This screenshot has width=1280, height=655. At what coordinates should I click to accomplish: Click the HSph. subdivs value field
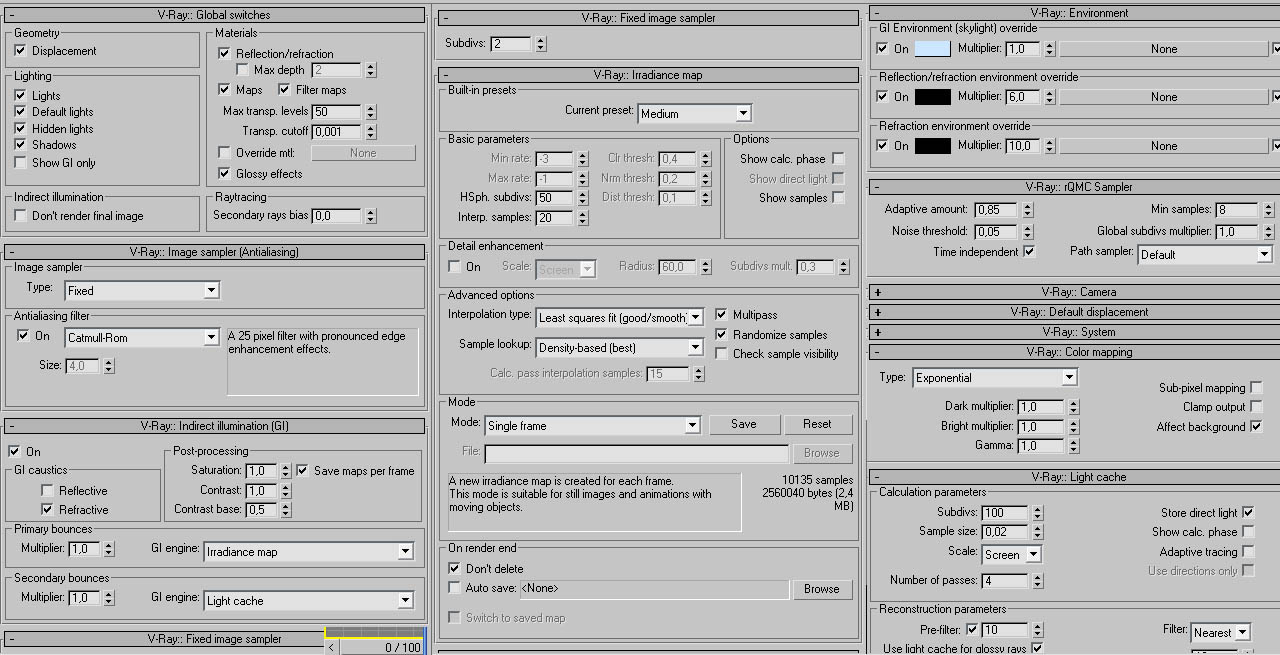[x=553, y=198]
